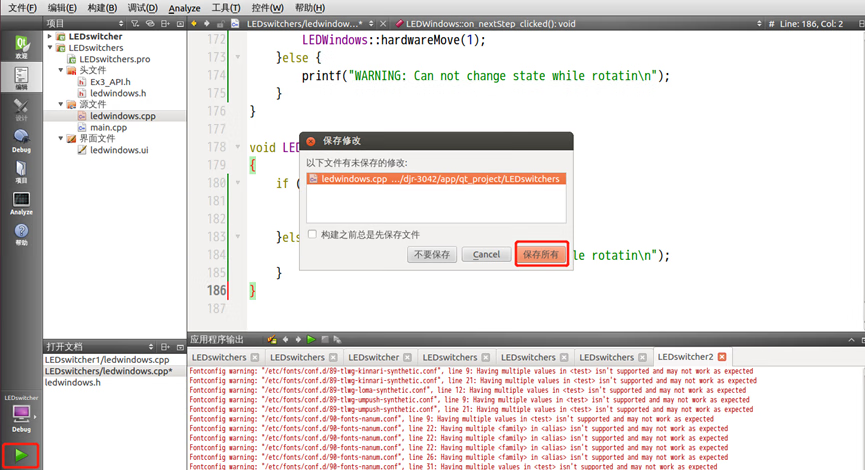Open ledwindows.h in the open documents list

[x=73, y=382]
